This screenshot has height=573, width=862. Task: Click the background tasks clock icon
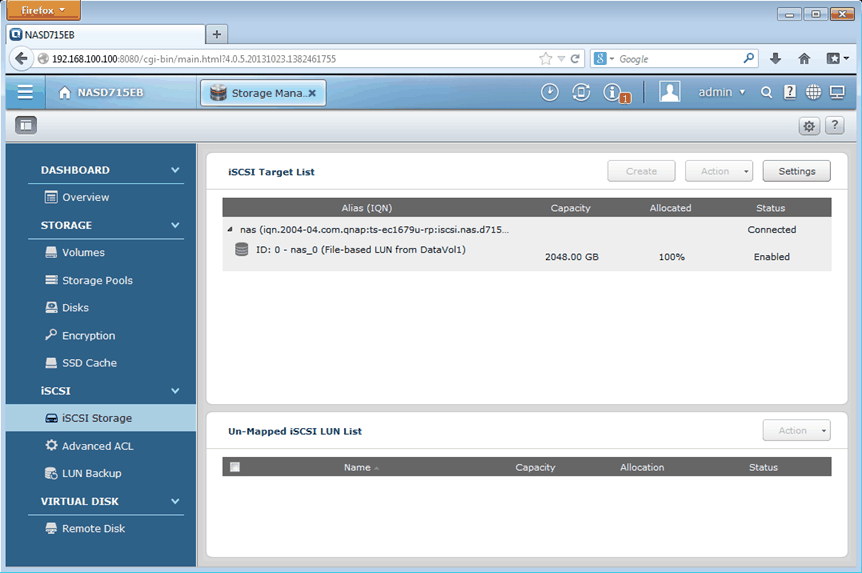point(549,92)
